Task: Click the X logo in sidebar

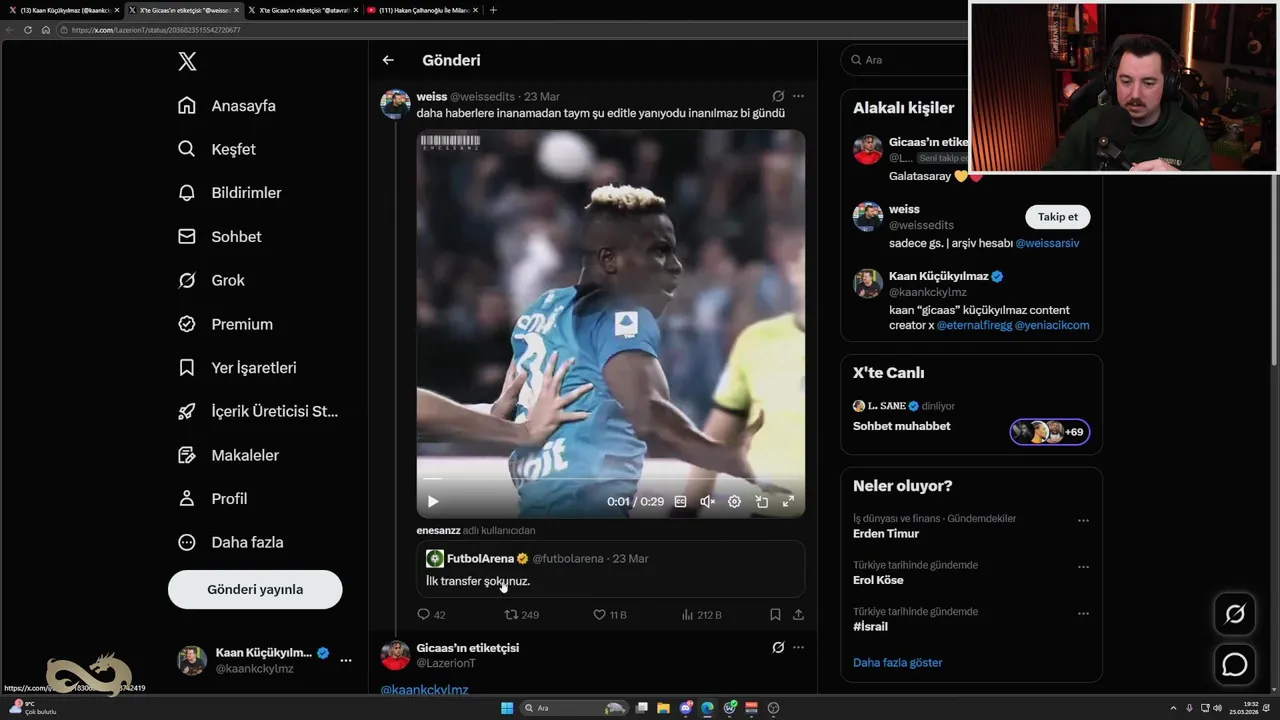Action: point(187,61)
